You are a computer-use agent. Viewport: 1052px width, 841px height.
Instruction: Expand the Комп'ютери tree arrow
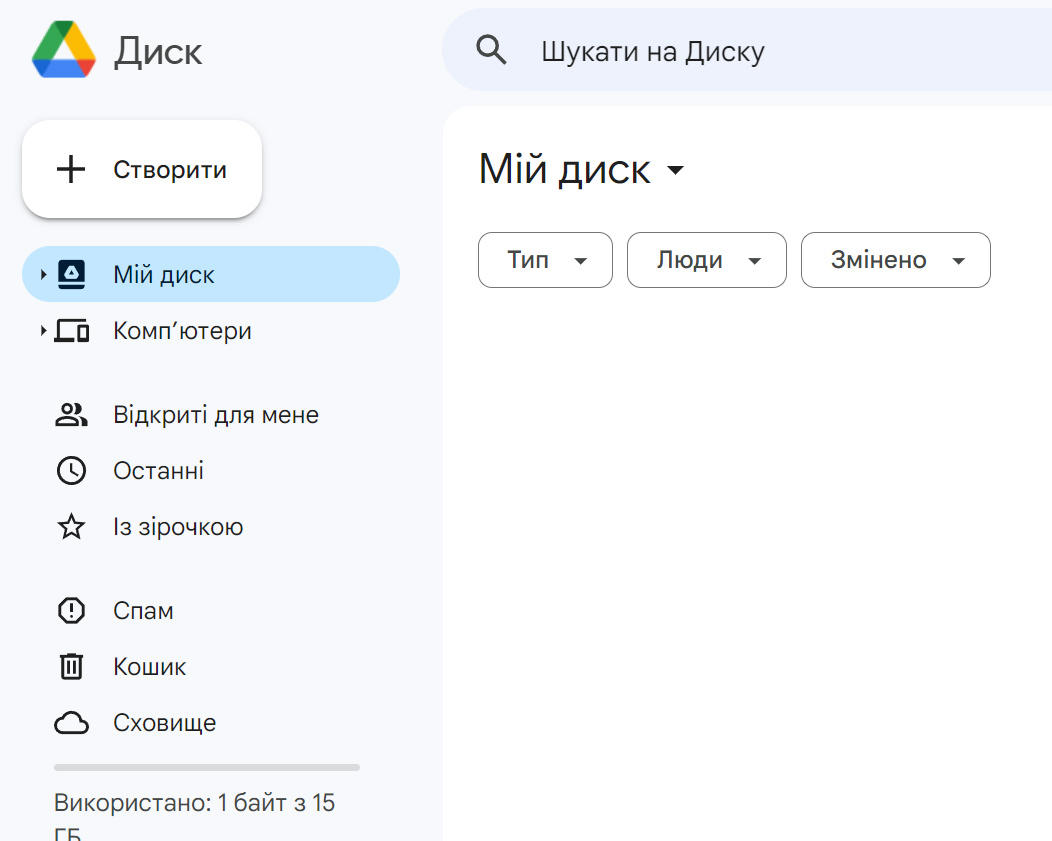tap(43, 331)
